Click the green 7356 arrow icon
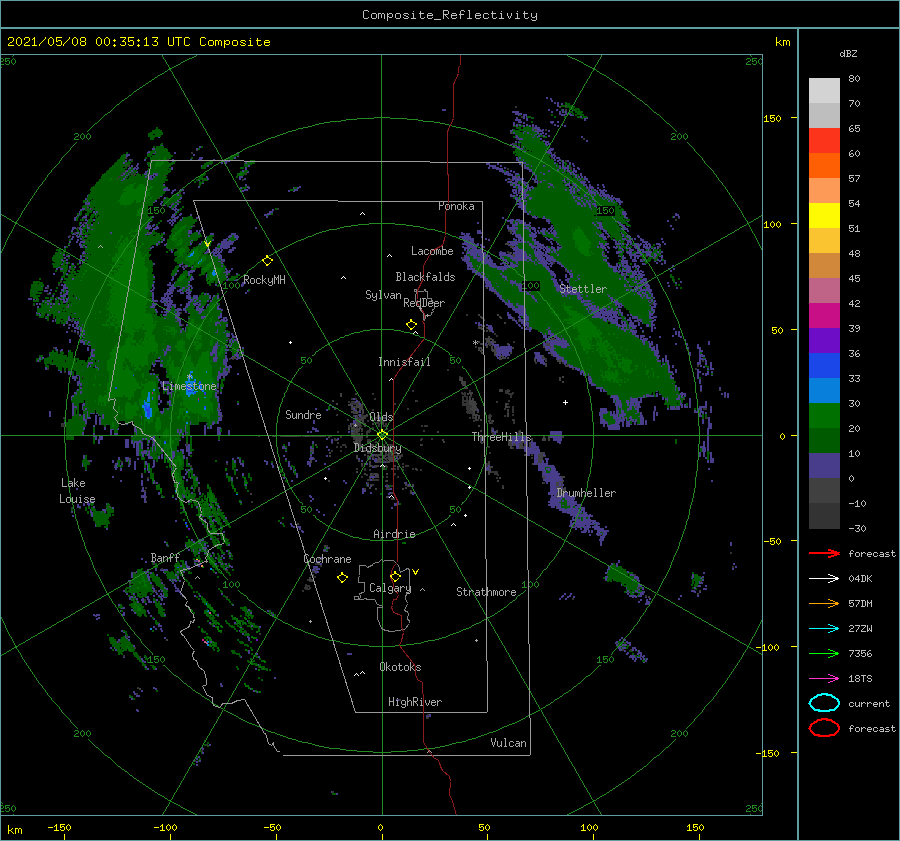 [824, 653]
